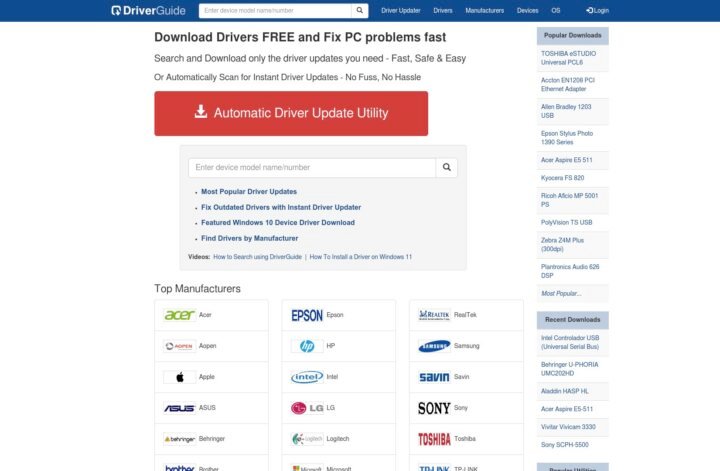Open Intel Controlador USB recent download
Viewport: 720px width, 471px height.
click(x=573, y=342)
